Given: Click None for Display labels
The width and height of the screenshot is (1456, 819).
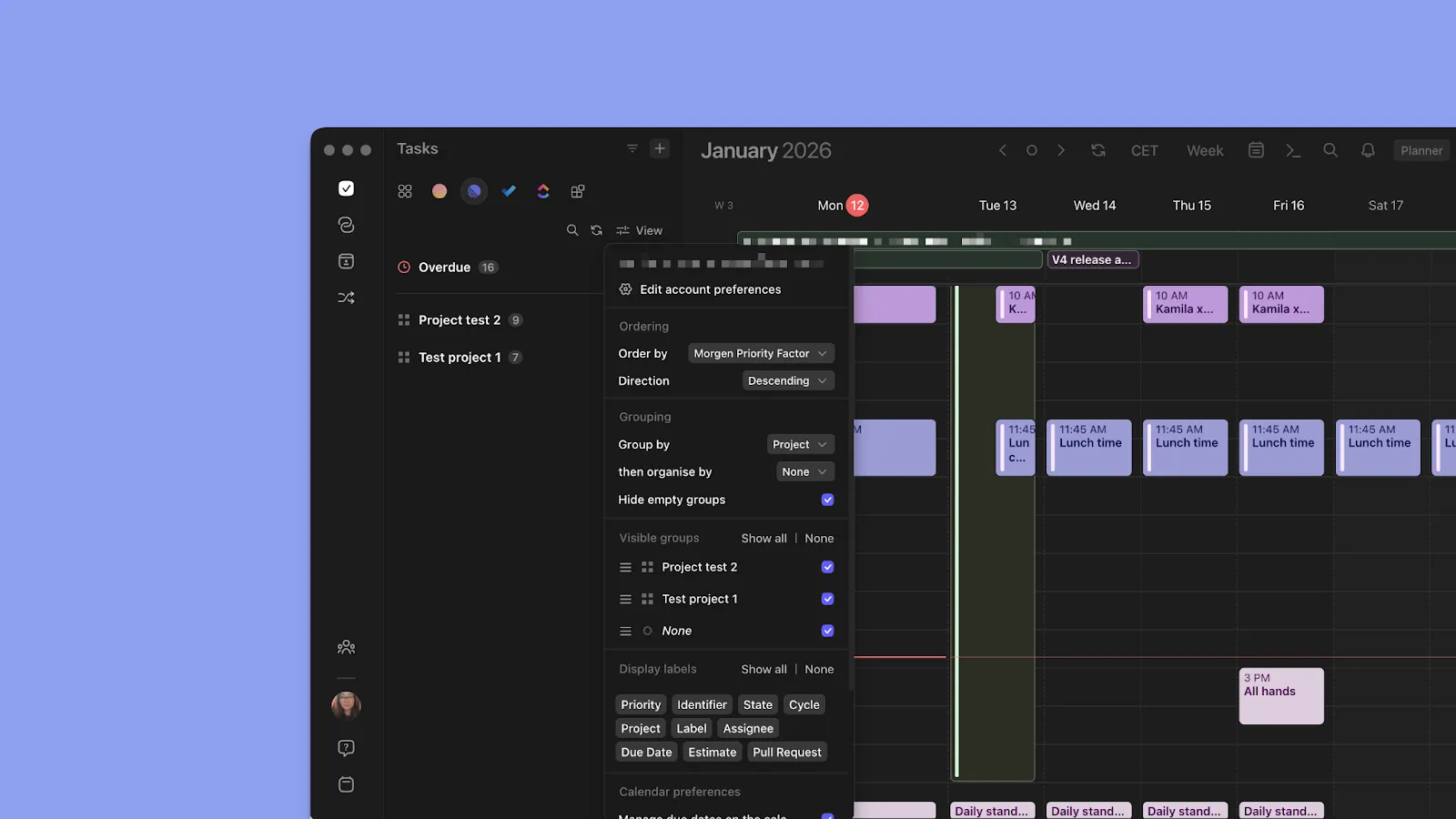Looking at the screenshot, I should [819, 669].
